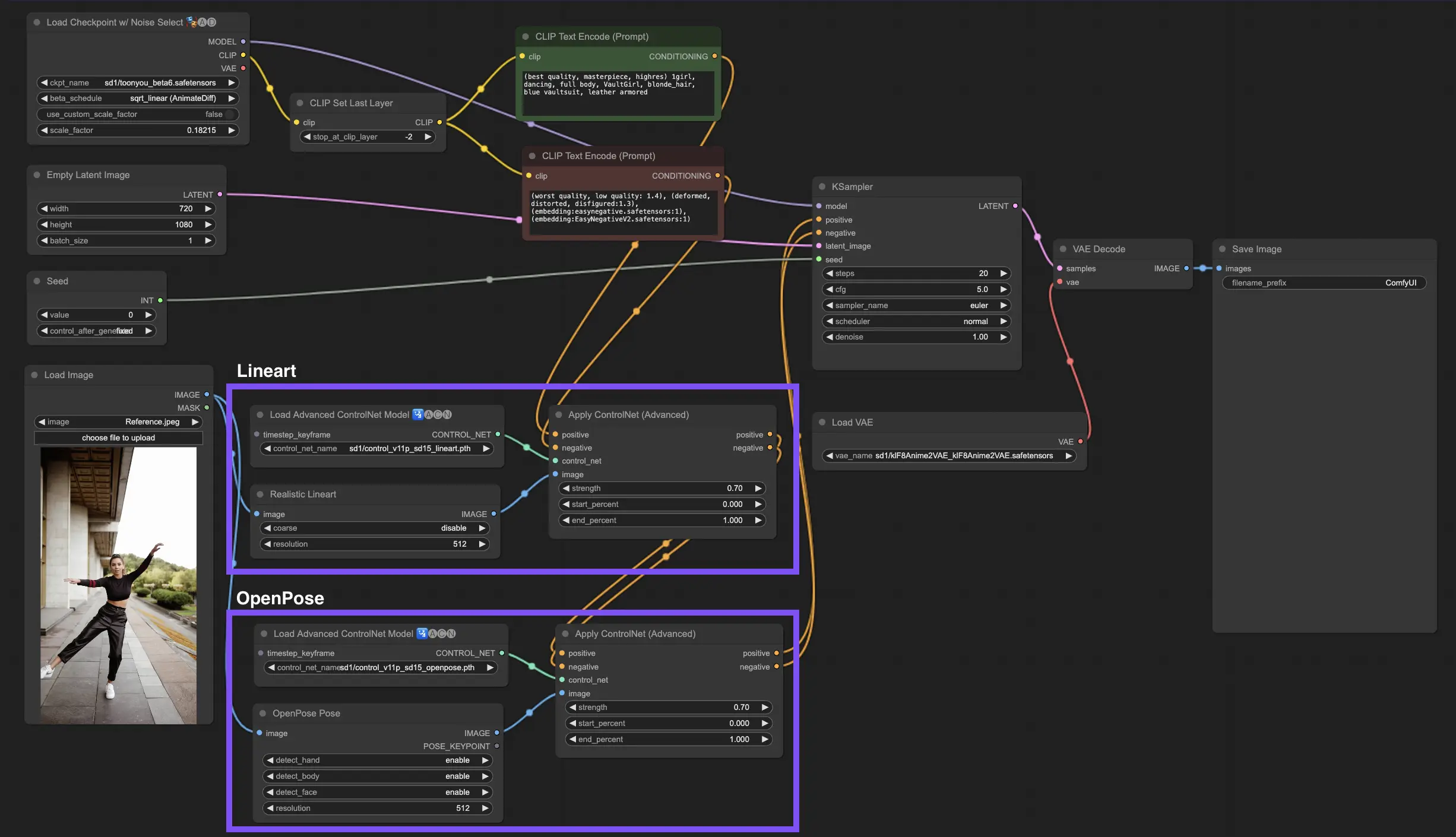Click LATENT output socket on Empty Latent Image
The image size is (1456, 837).
click(x=220, y=195)
